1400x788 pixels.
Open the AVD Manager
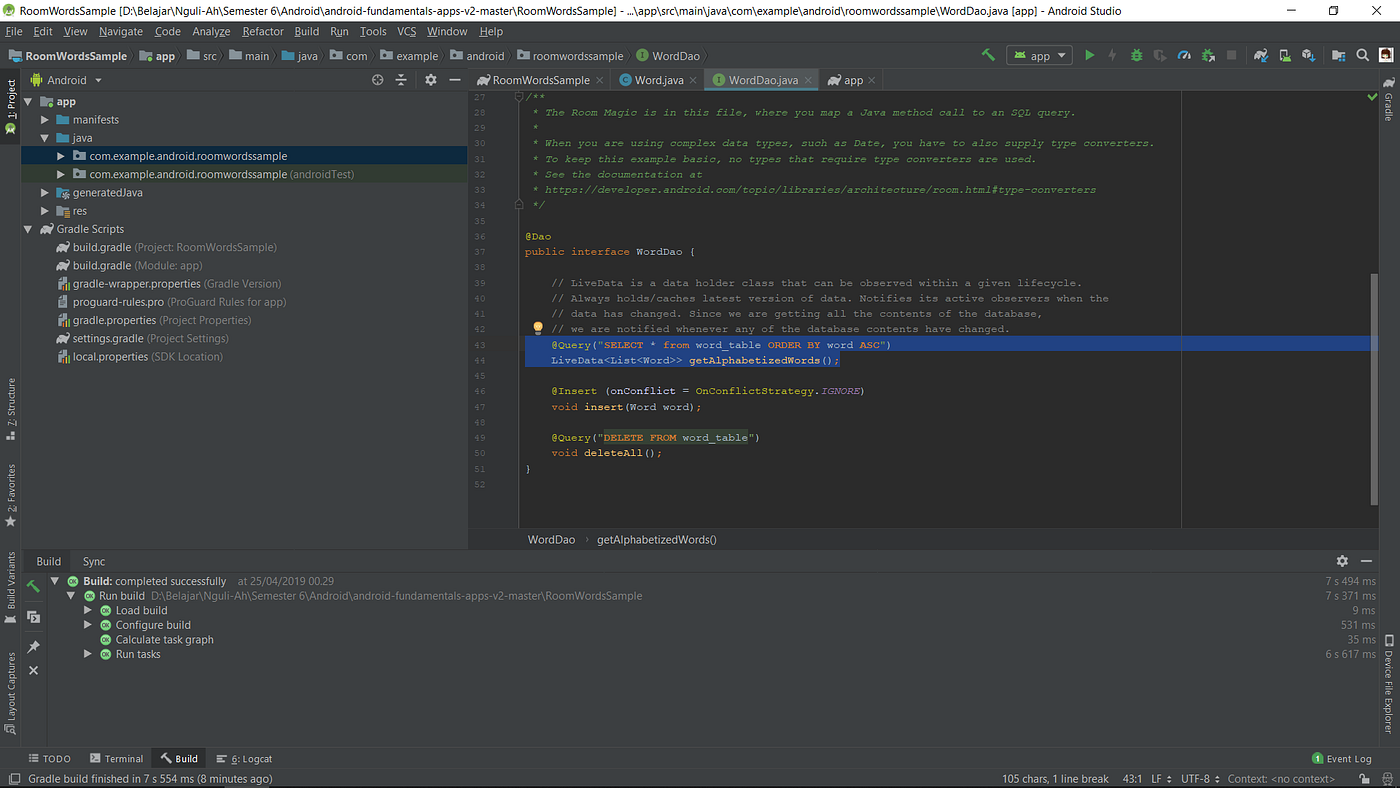coord(1285,55)
